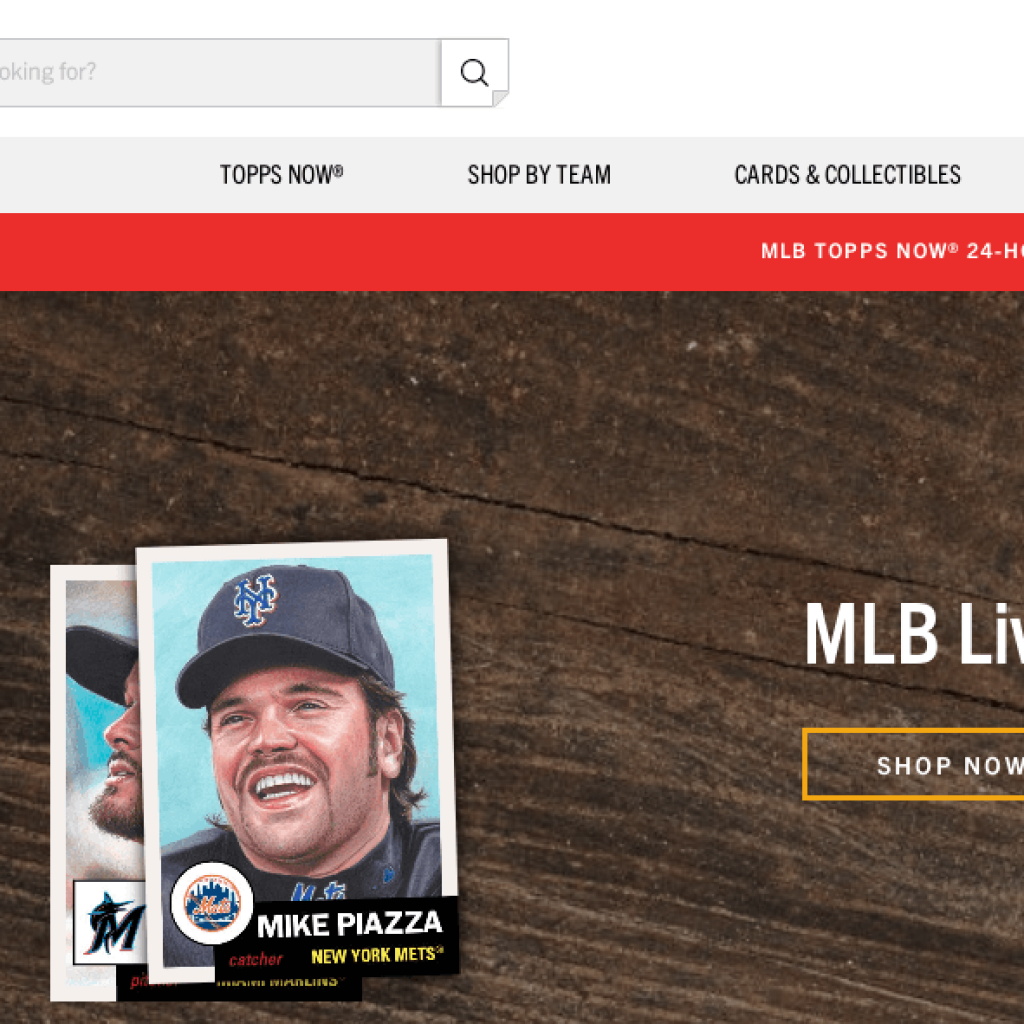
Task: Click the yellow-outlined SHOP NOW button
Action: [913, 764]
